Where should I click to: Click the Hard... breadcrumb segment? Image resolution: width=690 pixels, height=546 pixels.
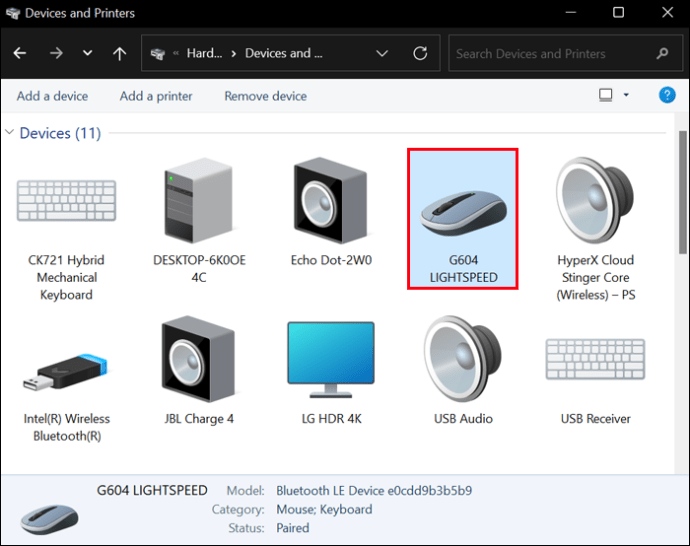pos(204,53)
